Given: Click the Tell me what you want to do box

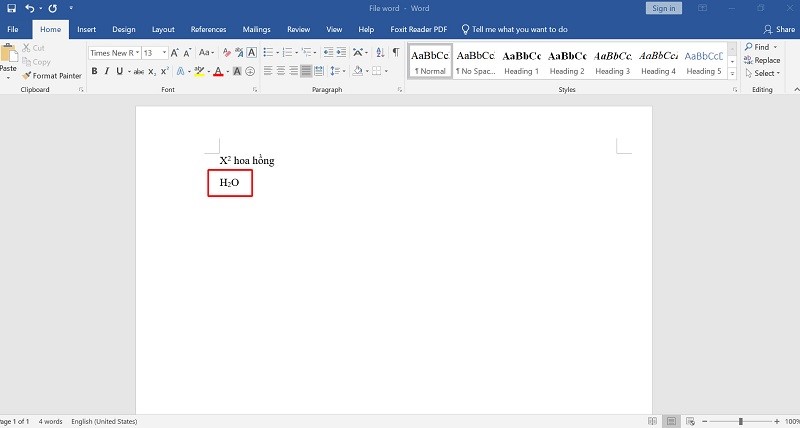Looking at the screenshot, I should point(514,30).
